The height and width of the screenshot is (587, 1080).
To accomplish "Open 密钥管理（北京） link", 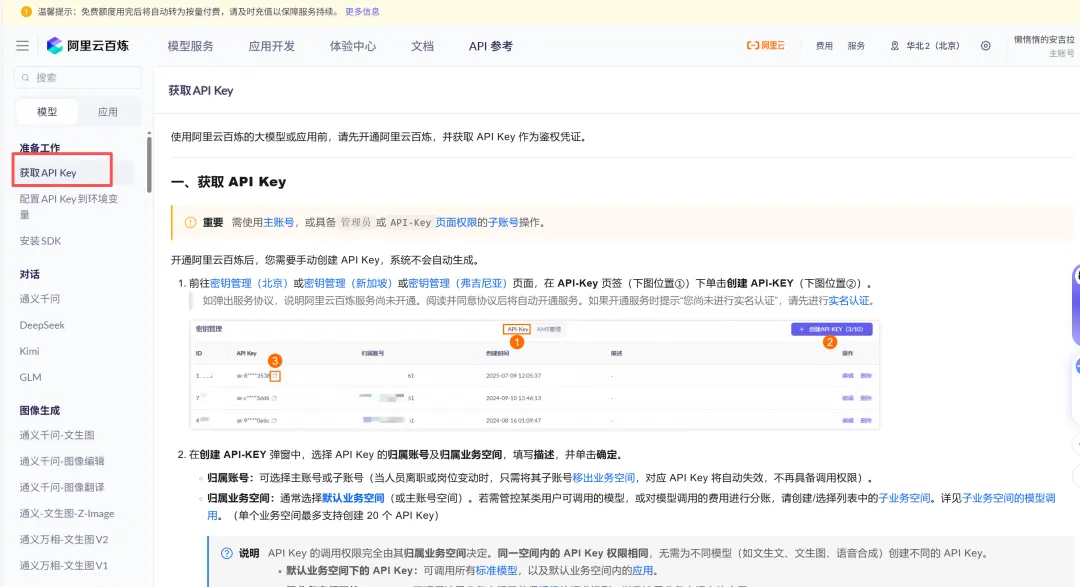I will click(249, 283).
